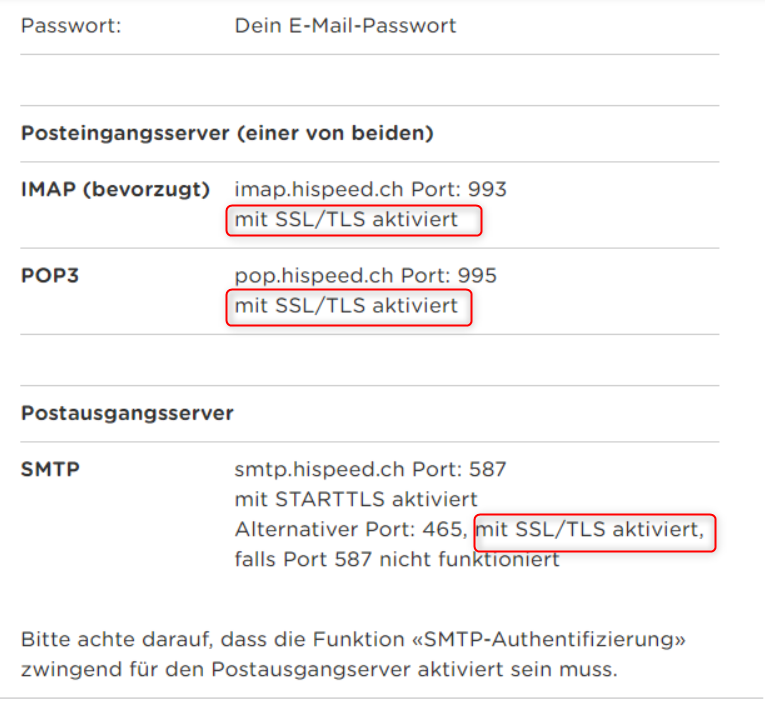The height and width of the screenshot is (703, 765).
Task: Click the 'Posteingangsserver (einer von beiden)' heading
Action: pos(227,133)
